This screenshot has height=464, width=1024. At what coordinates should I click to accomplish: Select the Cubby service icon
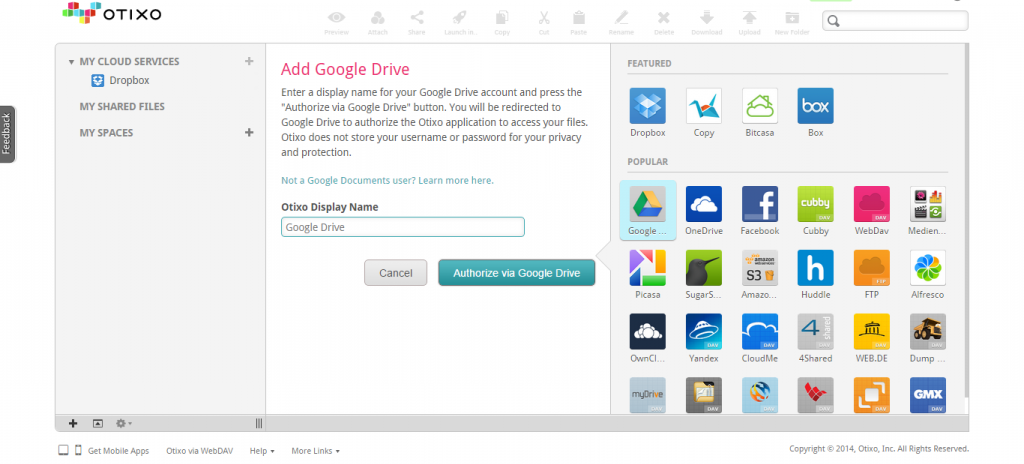[x=815, y=204]
